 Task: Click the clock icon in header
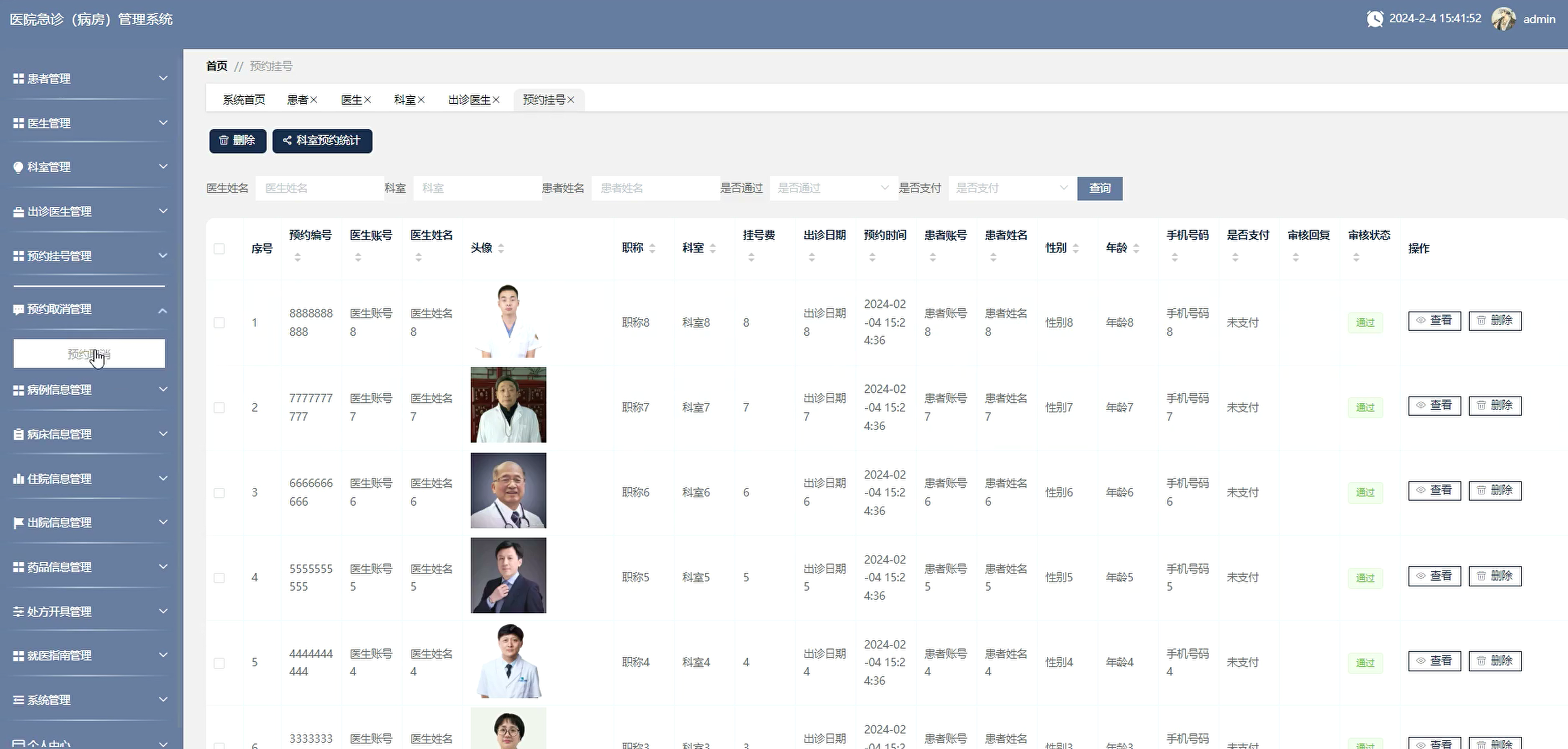pos(1375,19)
